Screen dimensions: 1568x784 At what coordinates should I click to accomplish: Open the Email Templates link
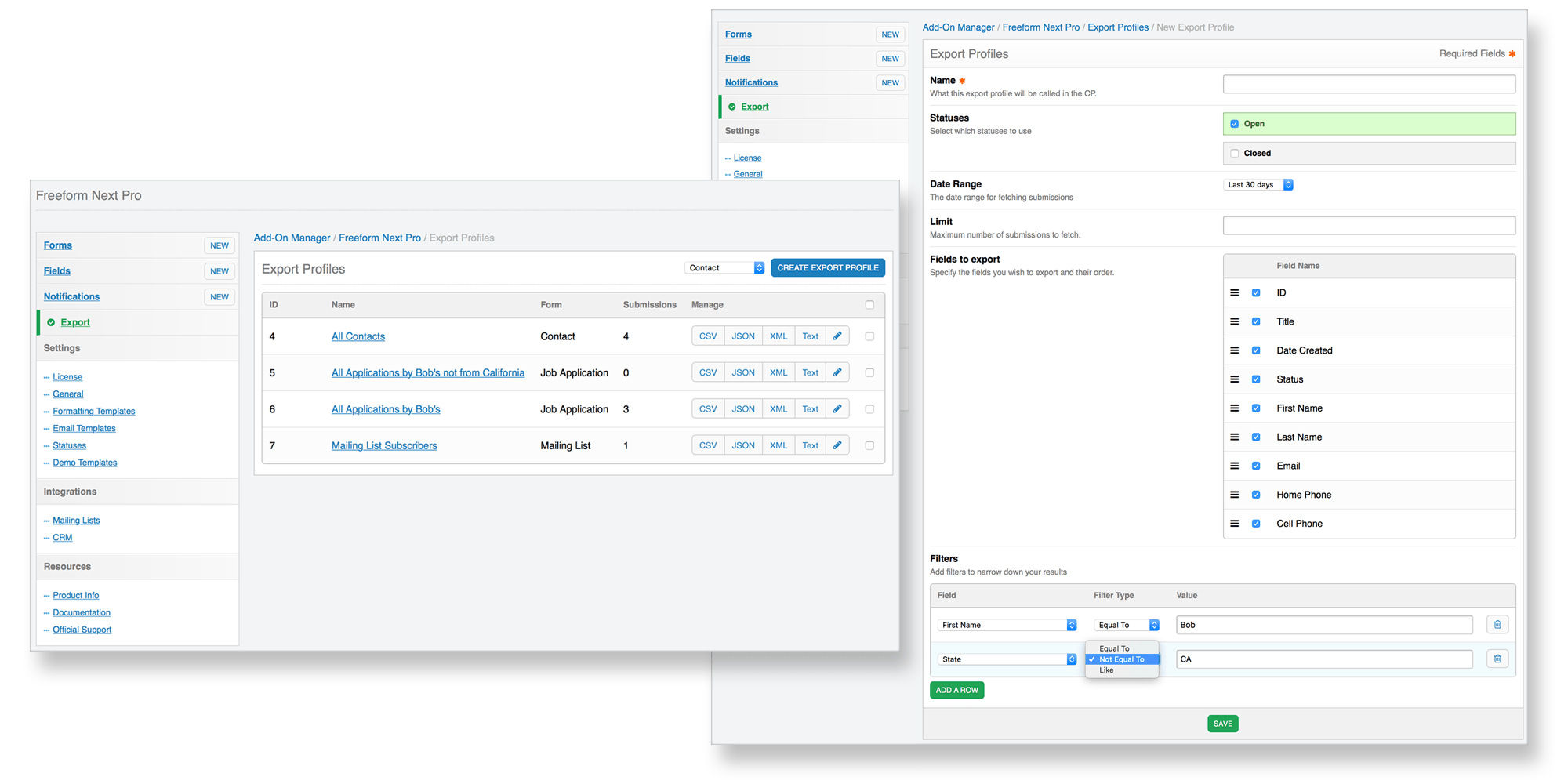85,429
